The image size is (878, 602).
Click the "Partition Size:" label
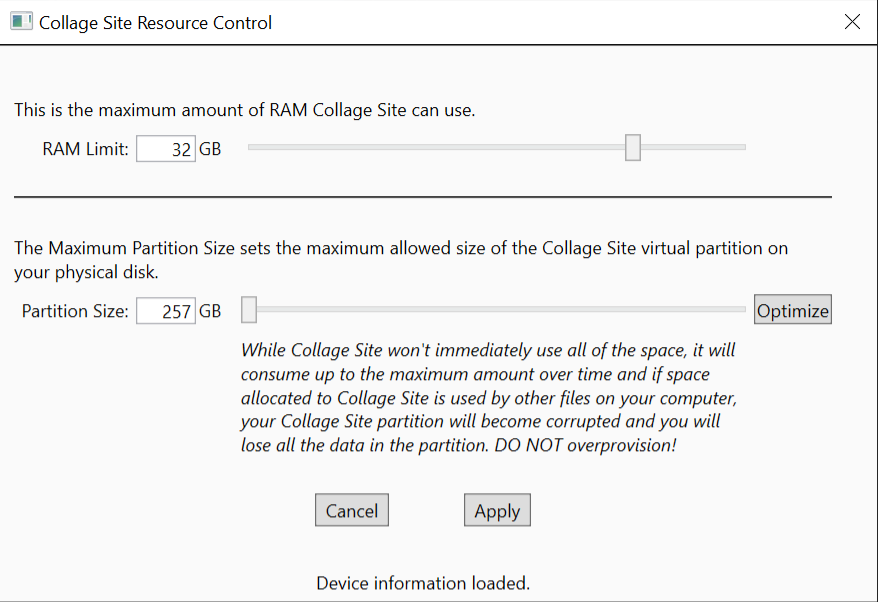click(75, 311)
